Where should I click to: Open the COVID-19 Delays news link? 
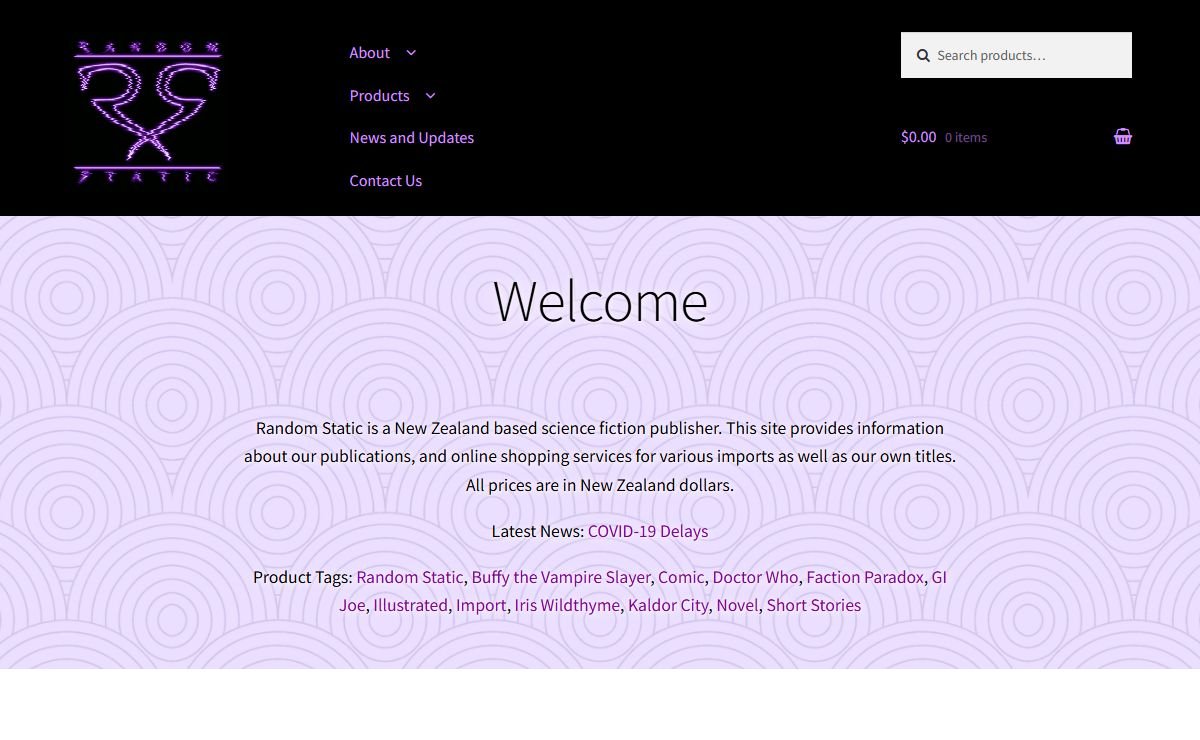pyautogui.click(x=648, y=531)
